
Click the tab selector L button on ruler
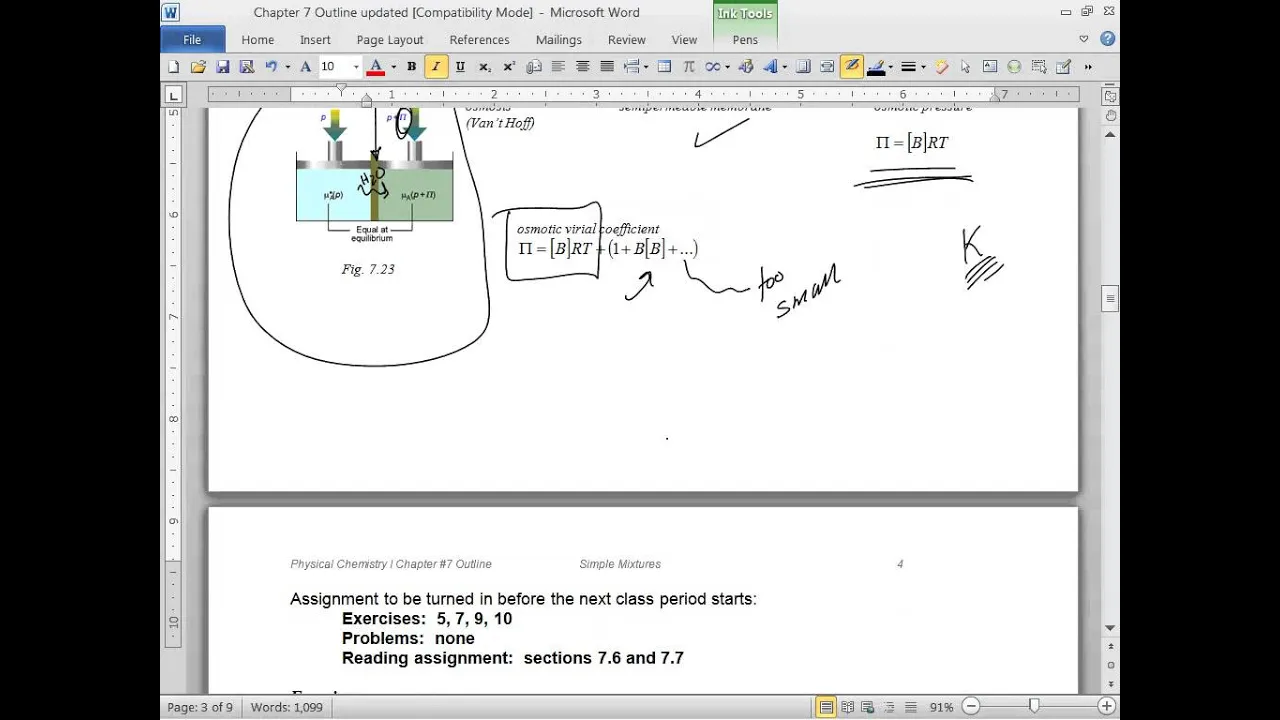coord(173,95)
